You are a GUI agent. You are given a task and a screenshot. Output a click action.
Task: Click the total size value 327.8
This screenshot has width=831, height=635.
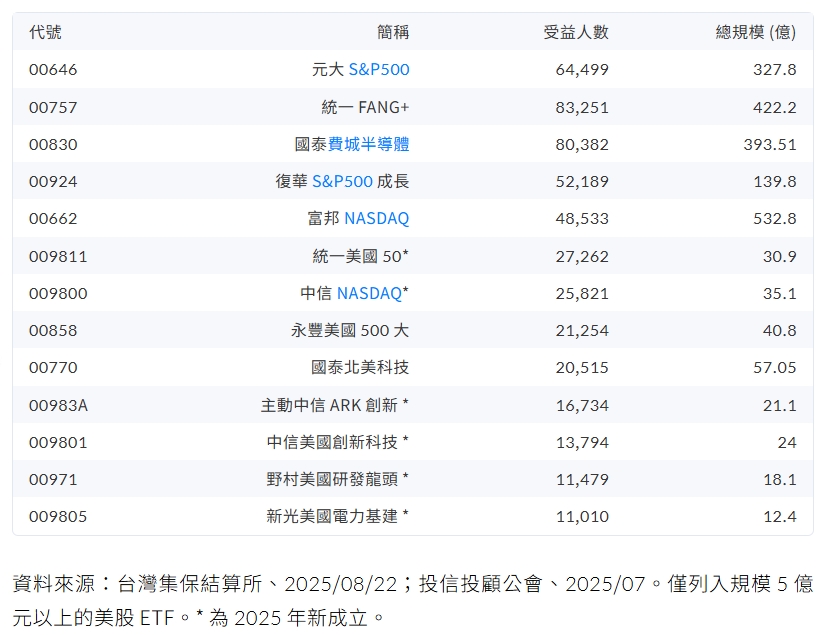[775, 69]
